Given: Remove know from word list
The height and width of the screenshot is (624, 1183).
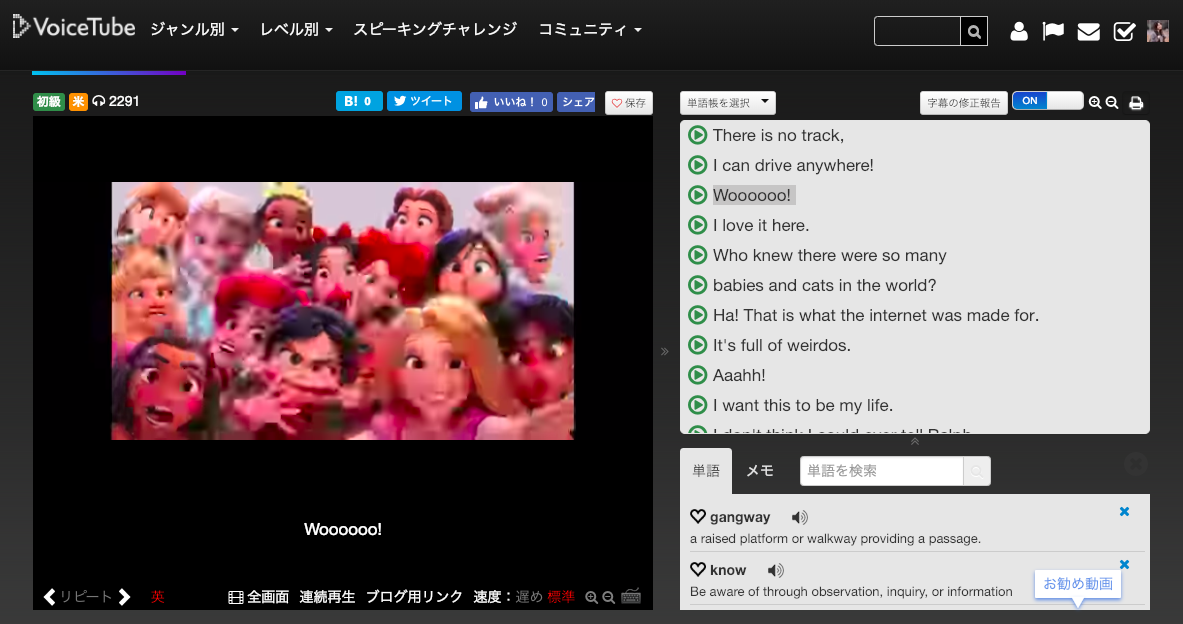Looking at the screenshot, I should tap(1124, 564).
